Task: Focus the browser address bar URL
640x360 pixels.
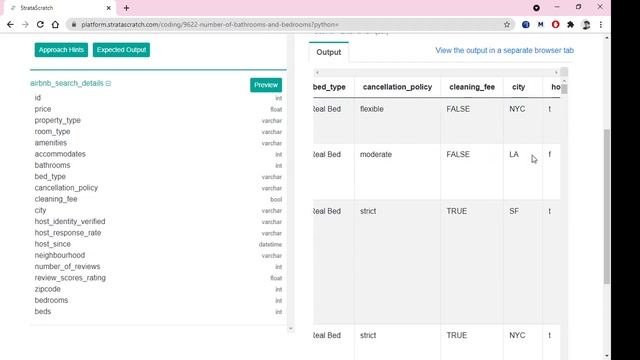Action: [x=210, y=24]
